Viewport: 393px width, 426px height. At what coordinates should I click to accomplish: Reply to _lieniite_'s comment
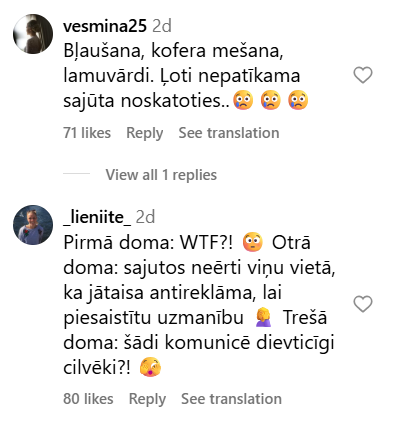147,399
